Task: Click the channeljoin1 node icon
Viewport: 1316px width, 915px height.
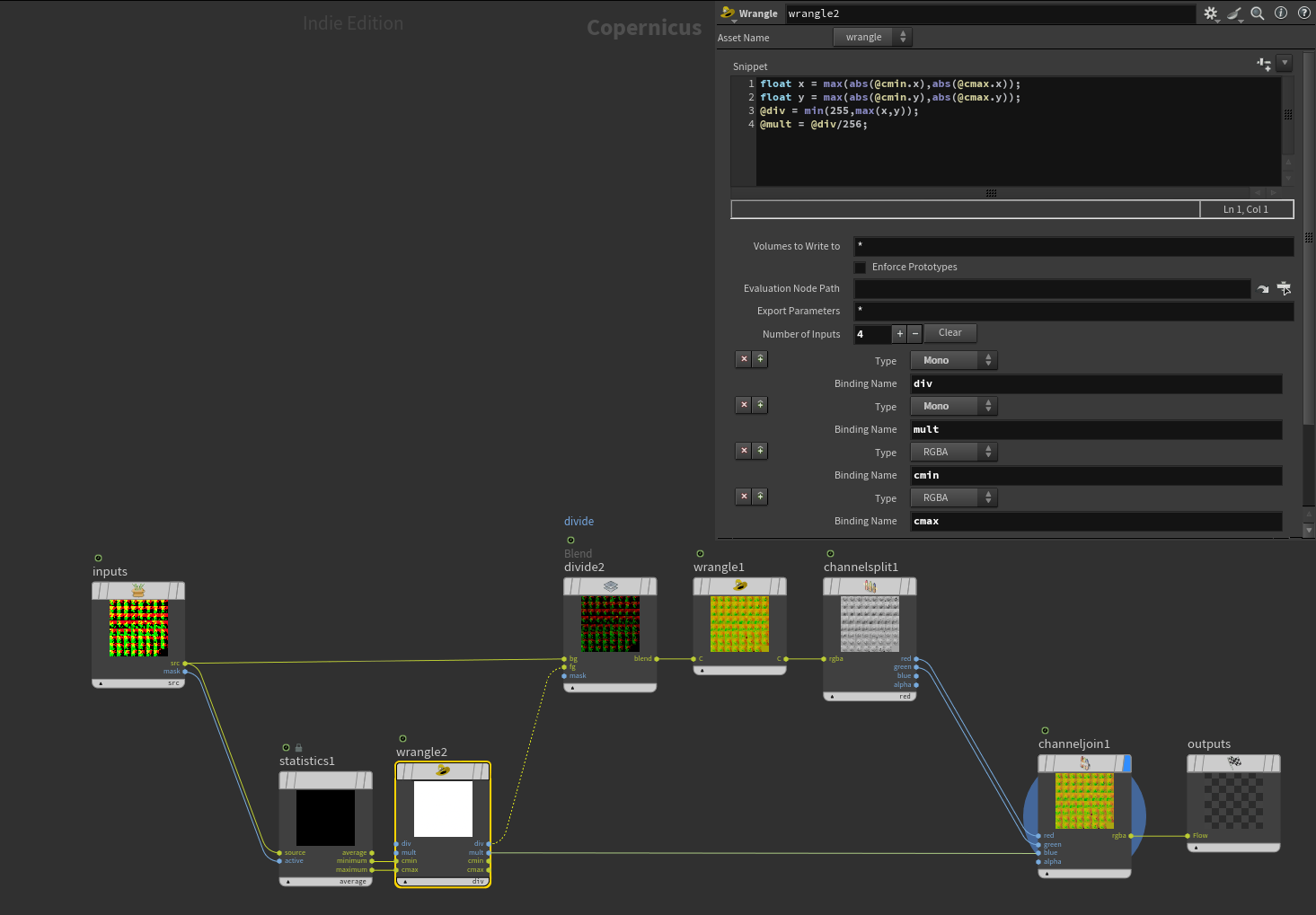Action: (x=1085, y=763)
